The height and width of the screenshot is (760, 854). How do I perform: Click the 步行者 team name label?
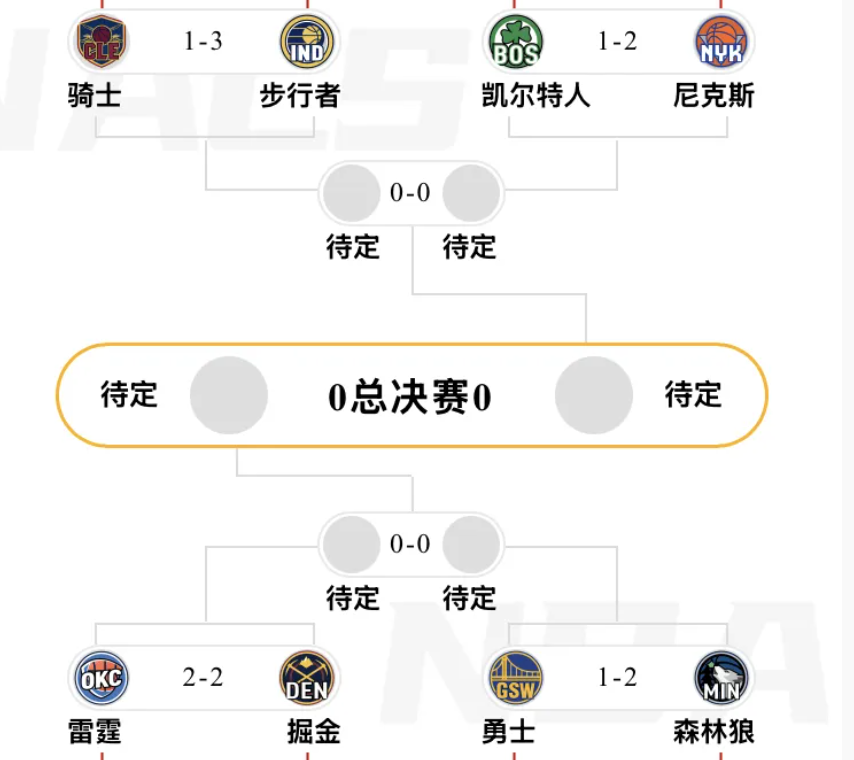[x=300, y=96]
